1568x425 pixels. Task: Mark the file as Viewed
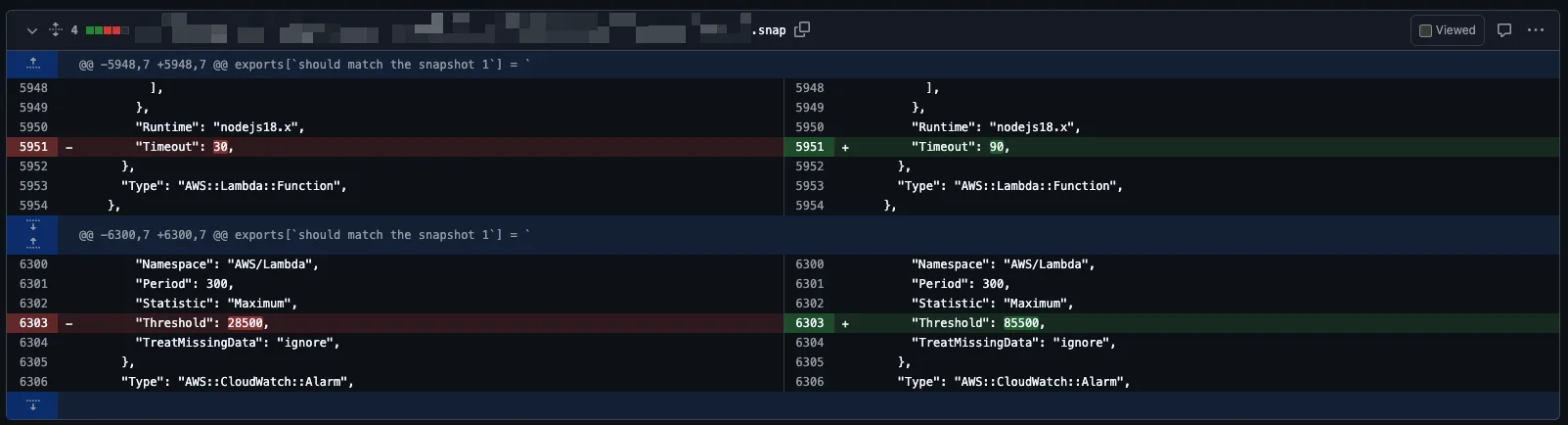1447,30
